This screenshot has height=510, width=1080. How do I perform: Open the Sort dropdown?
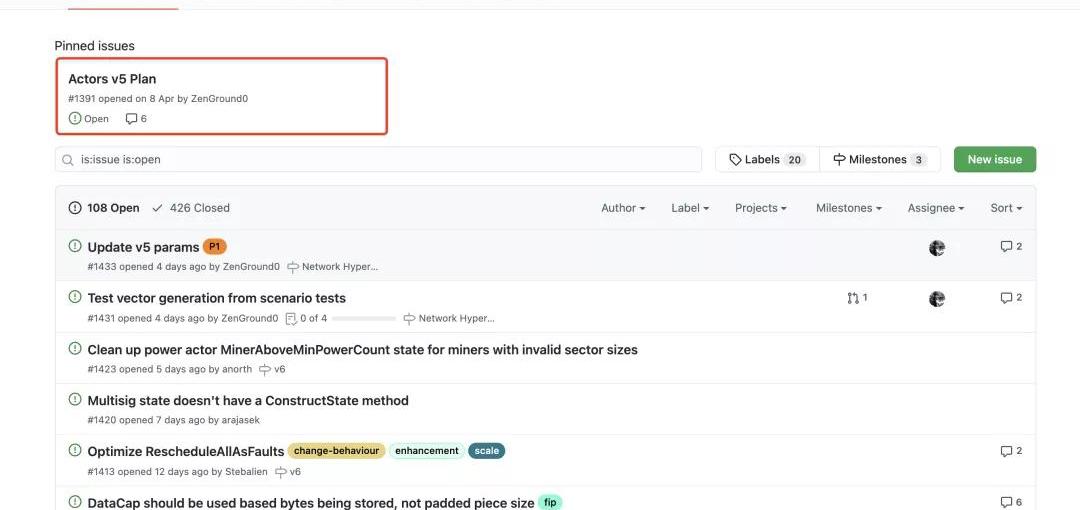click(1006, 208)
